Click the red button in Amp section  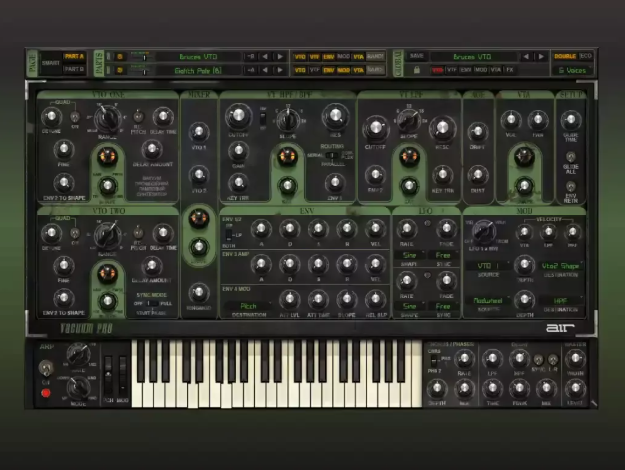coord(44,393)
